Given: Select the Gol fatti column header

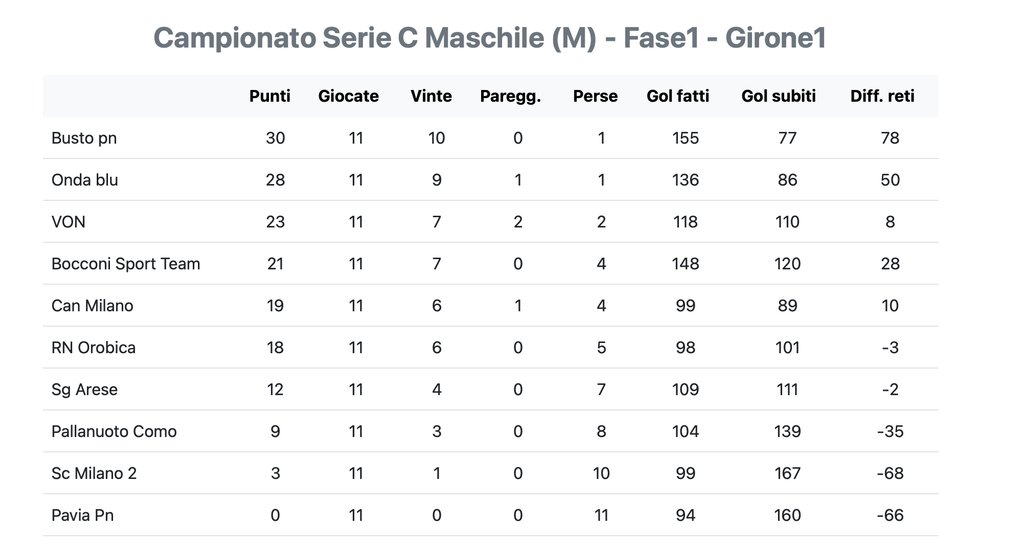Looking at the screenshot, I should [x=678, y=96].
